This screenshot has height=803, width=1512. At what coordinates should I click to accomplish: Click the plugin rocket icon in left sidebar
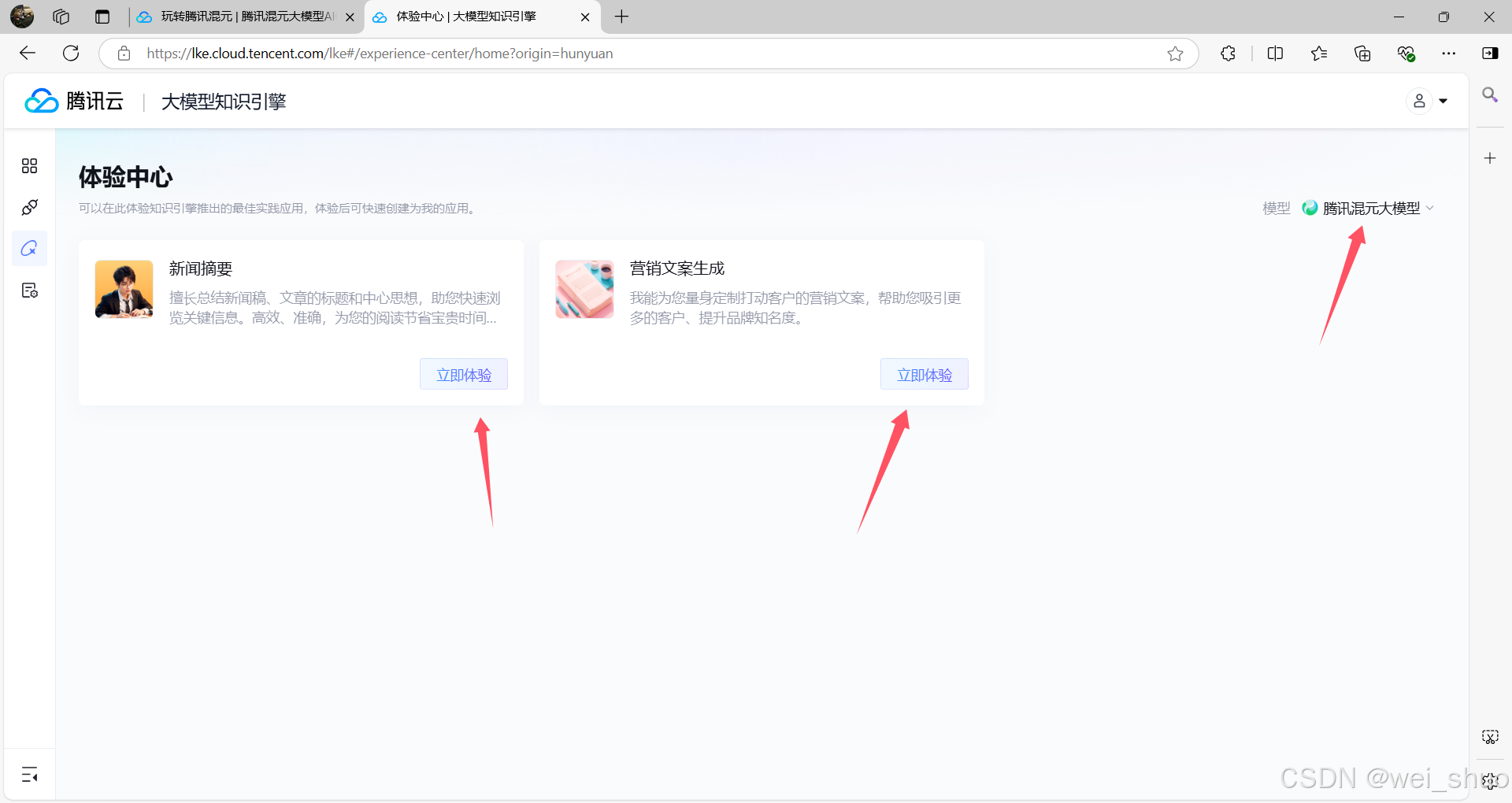point(29,207)
